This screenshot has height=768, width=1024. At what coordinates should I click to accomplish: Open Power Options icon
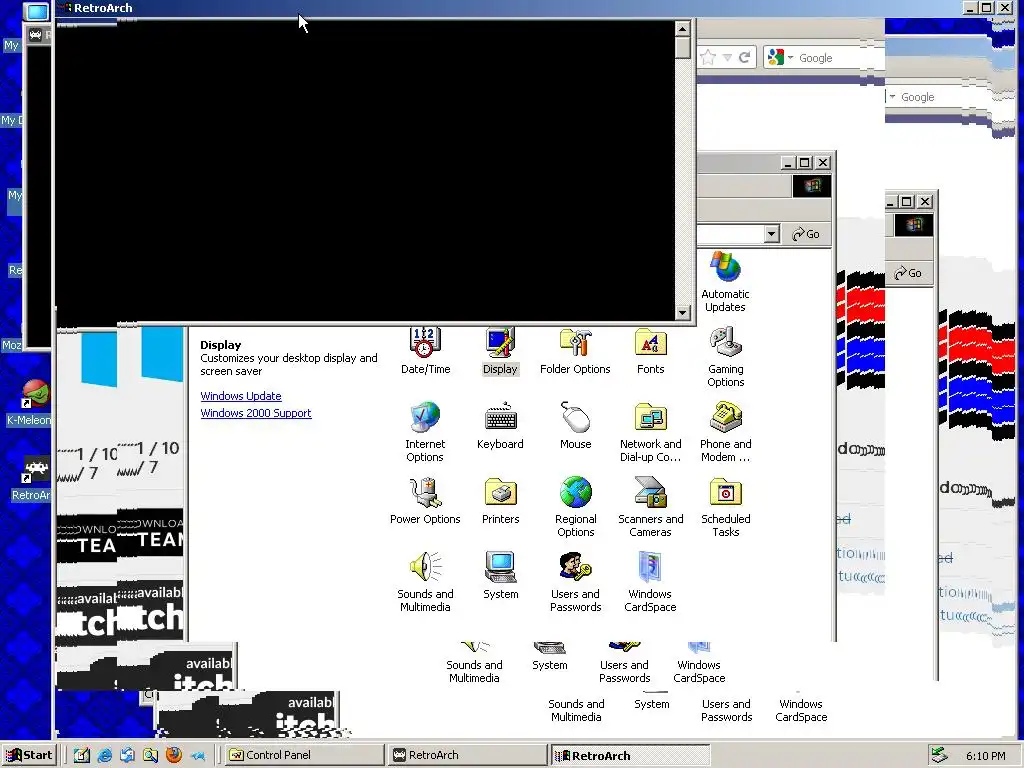tap(424, 500)
